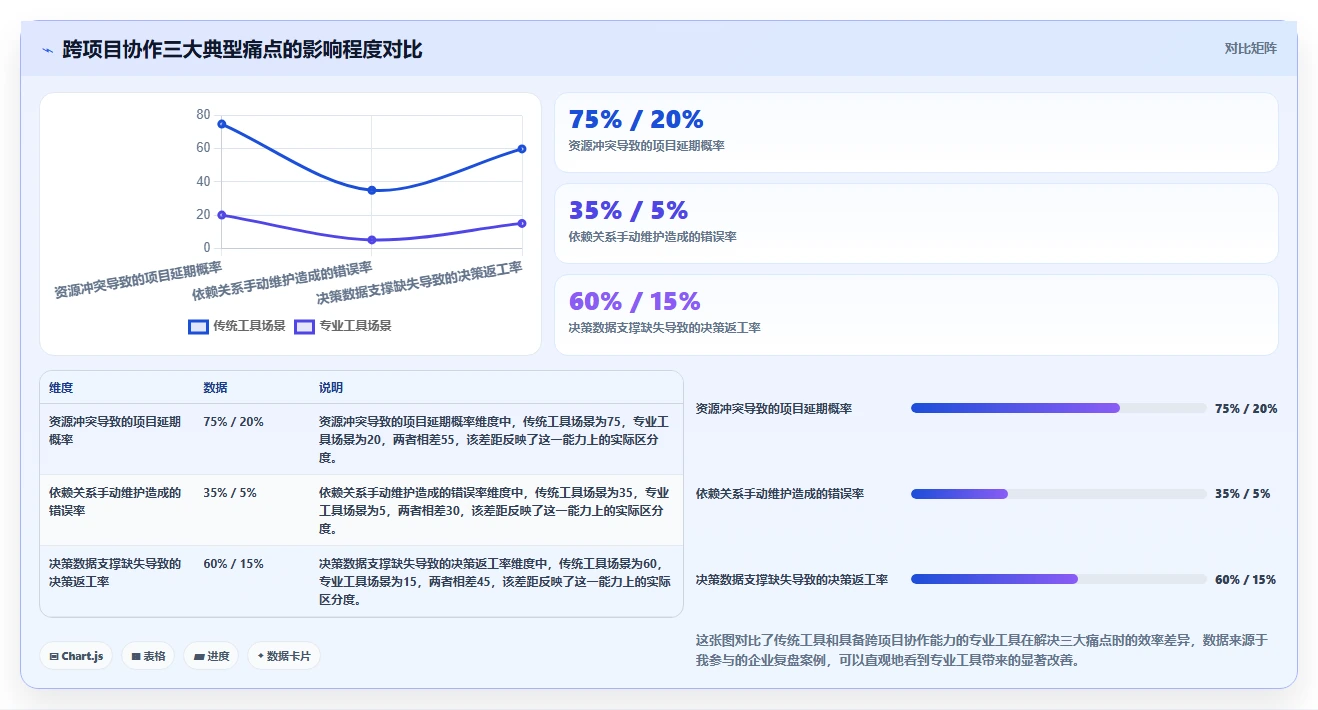Click the professional-tool data point at 5

coord(372,240)
